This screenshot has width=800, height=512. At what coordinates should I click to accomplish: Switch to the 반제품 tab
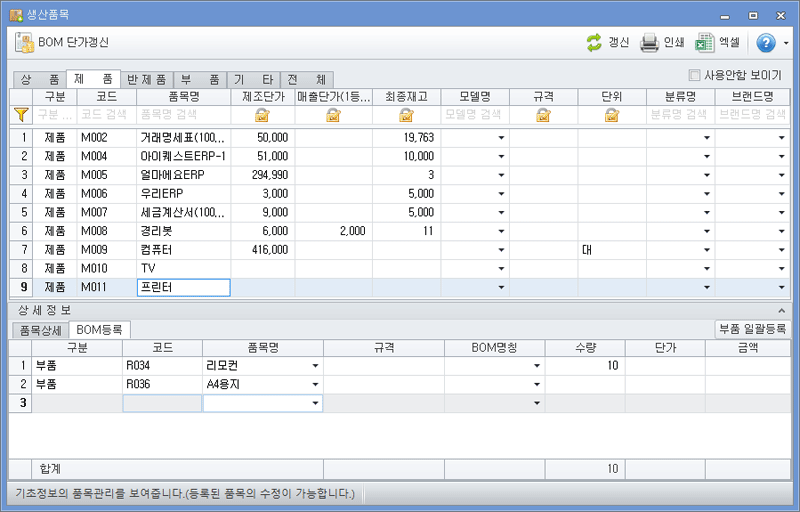pos(146,79)
